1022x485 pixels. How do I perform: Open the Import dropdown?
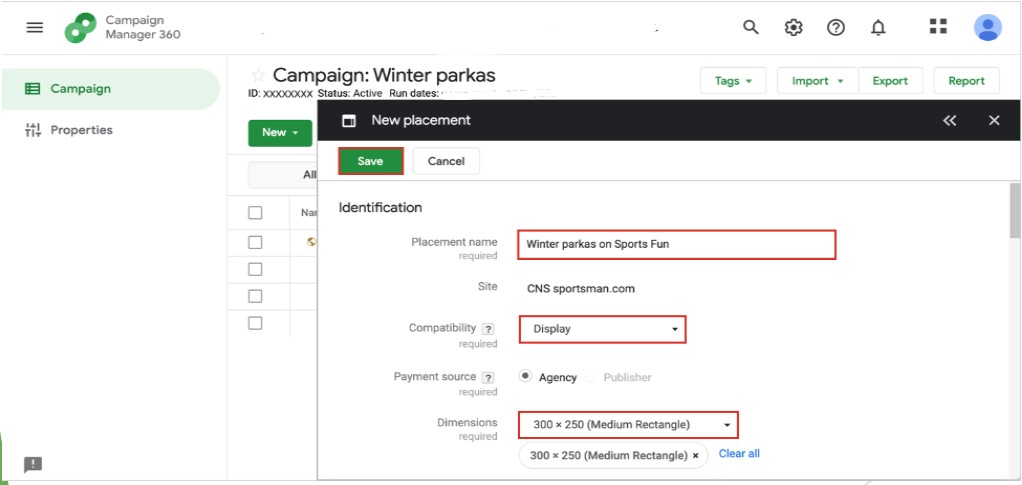817,81
